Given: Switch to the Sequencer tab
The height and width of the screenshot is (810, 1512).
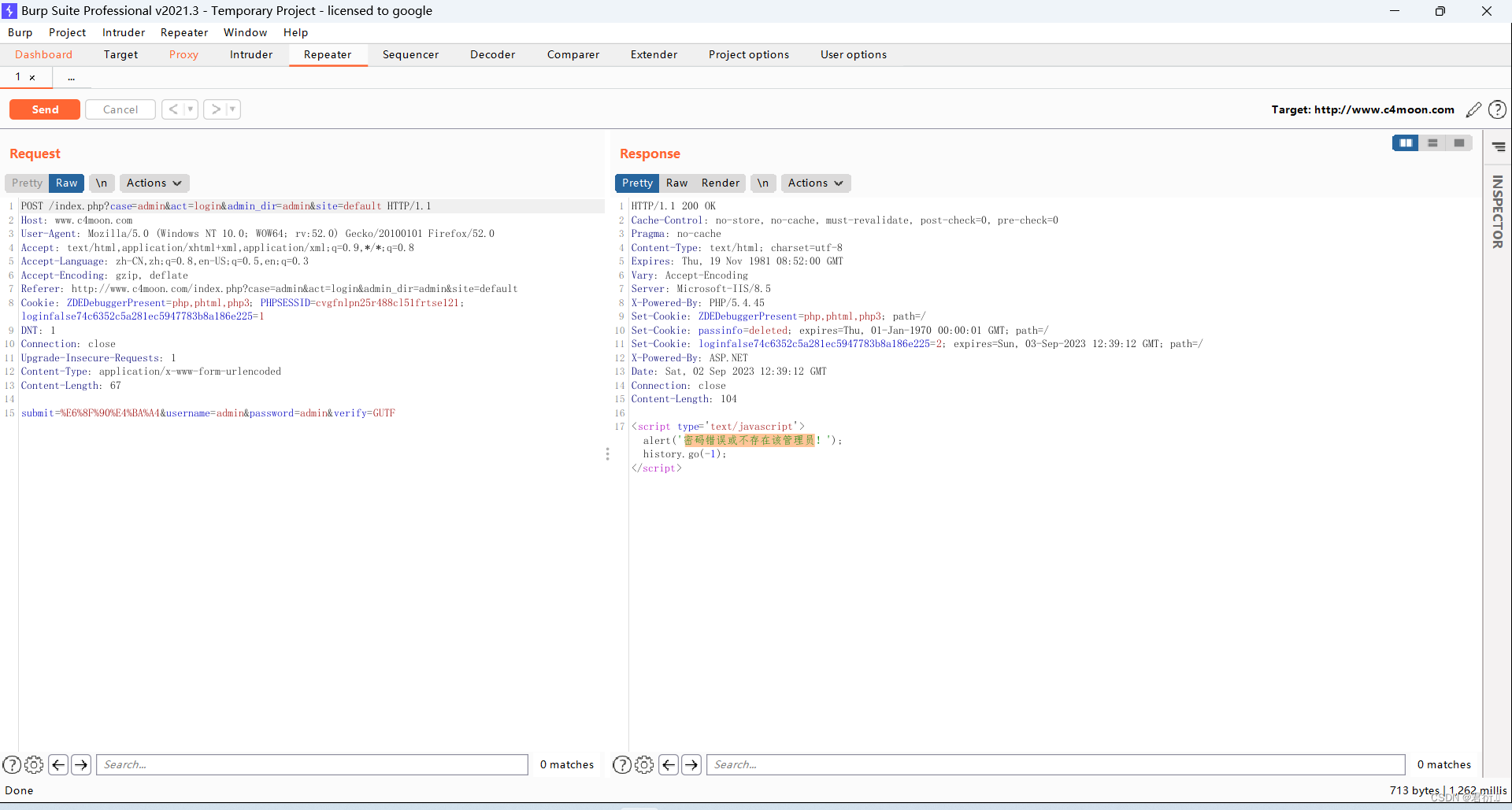Looking at the screenshot, I should click(x=410, y=55).
